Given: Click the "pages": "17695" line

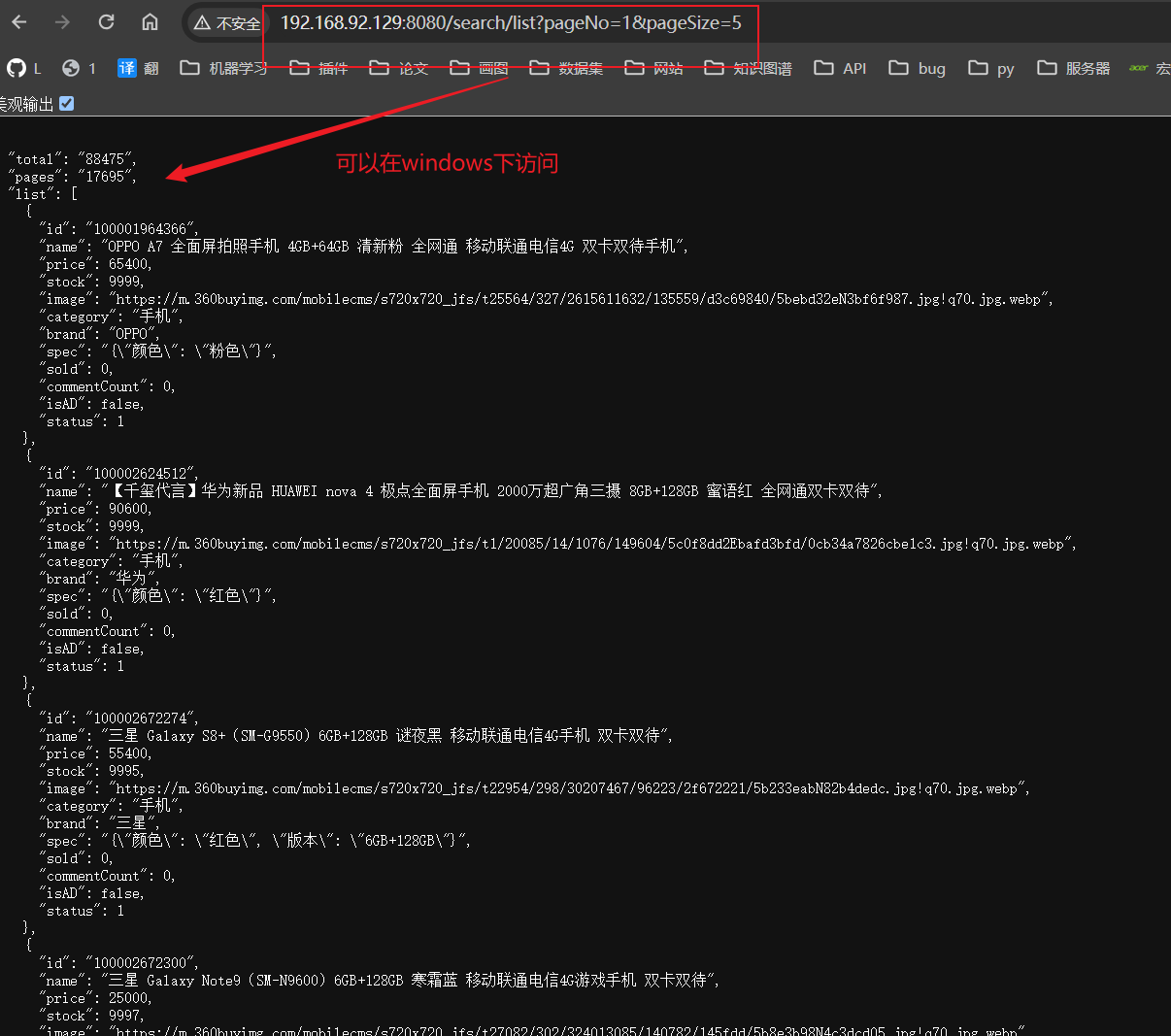Looking at the screenshot, I should coord(72,177).
